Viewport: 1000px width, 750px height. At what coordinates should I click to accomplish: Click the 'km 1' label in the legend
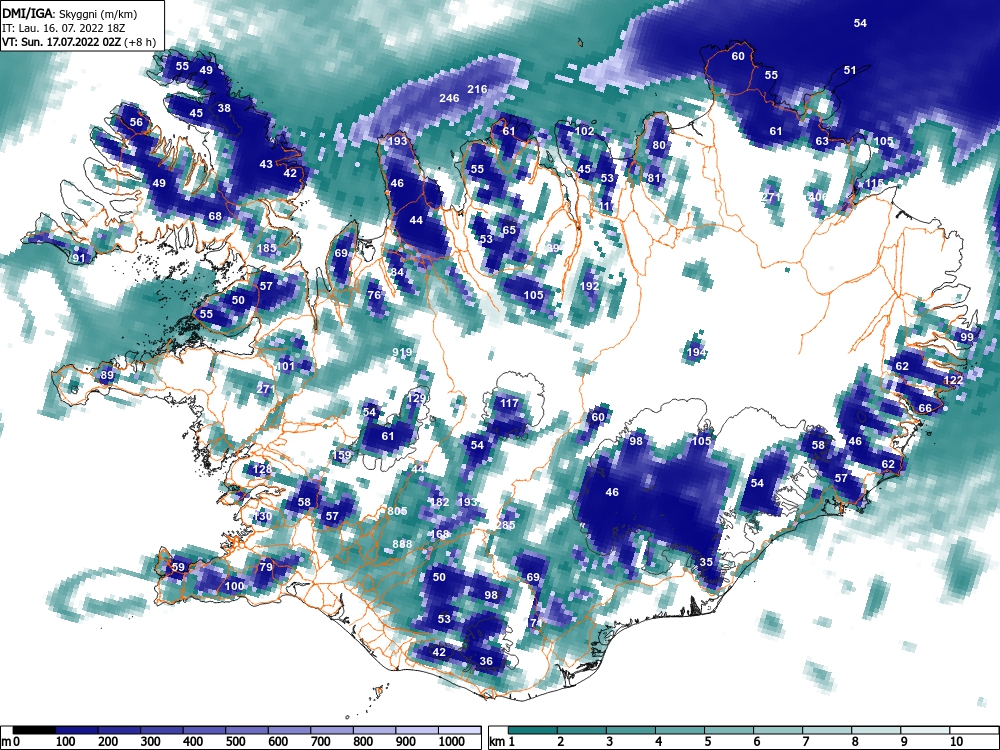502,742
